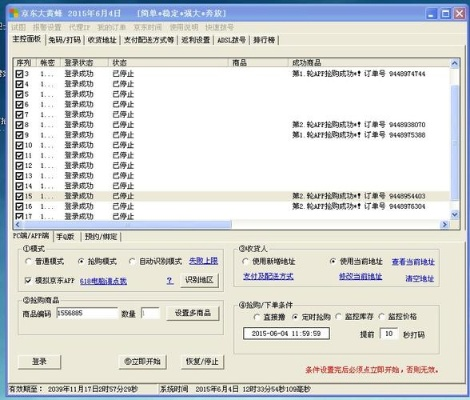Click the horizontal scrollbar left arrow
470x400 pixels.
(x=19, y=225)
